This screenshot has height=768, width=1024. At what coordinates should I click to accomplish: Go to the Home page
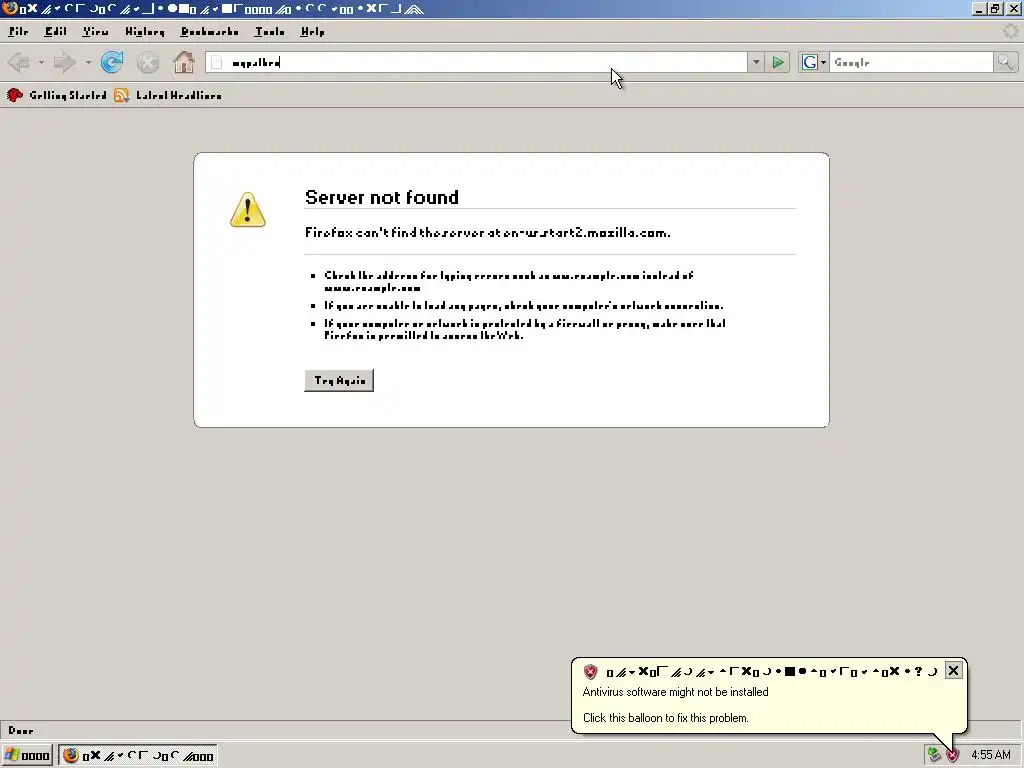click(184, 62)
